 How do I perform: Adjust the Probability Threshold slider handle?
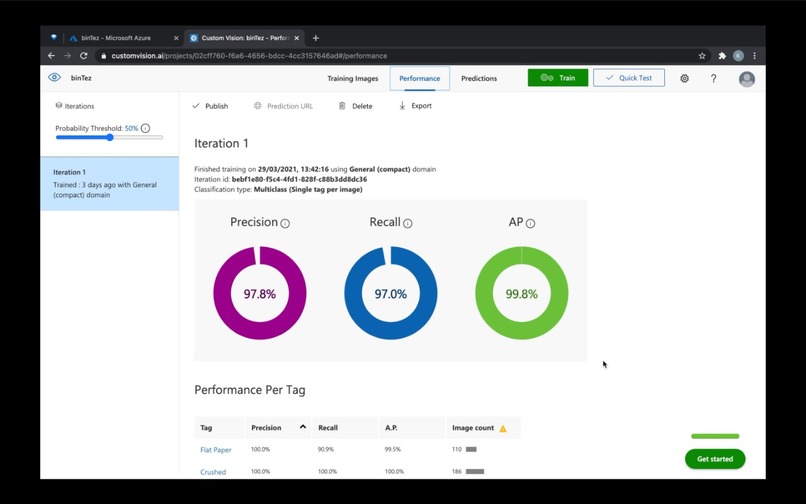click(x=110, y=137)
